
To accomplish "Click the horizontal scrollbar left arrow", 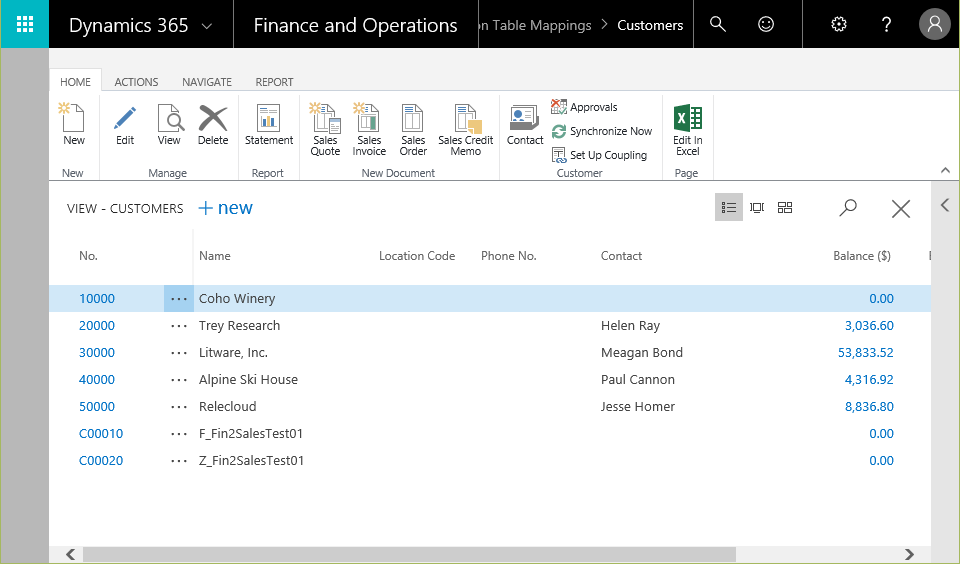I will [x=71, y=554].
